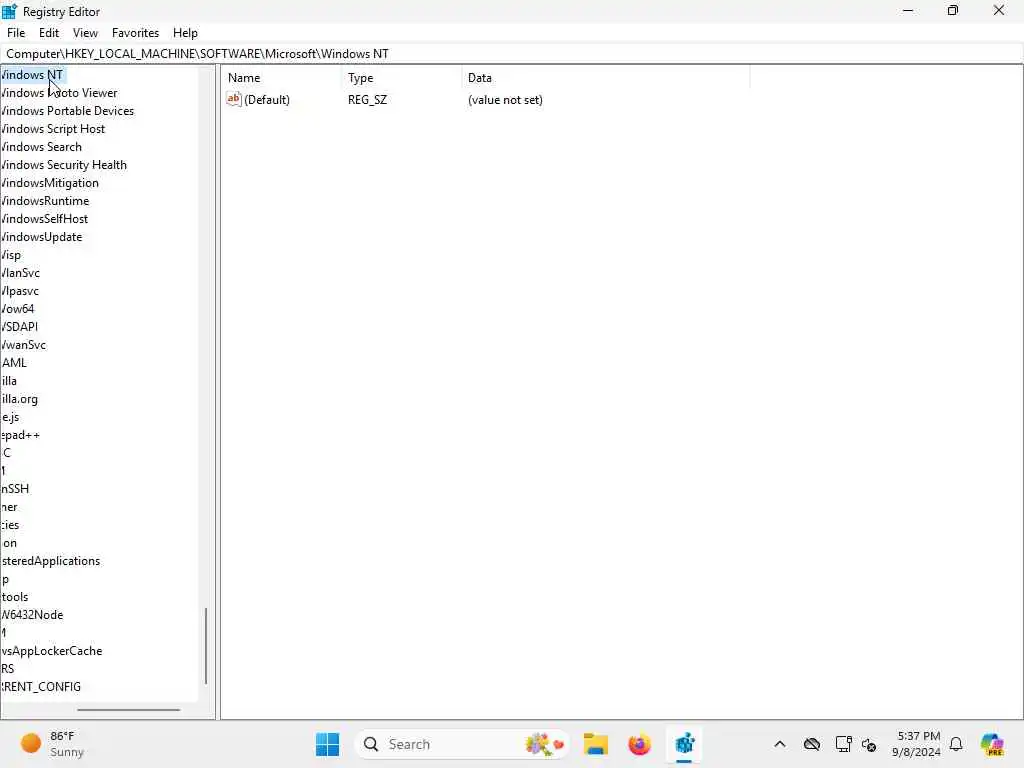Click the cloud sync tray icon
This screenshot has width=1024, height=768.
click(812, 744)
